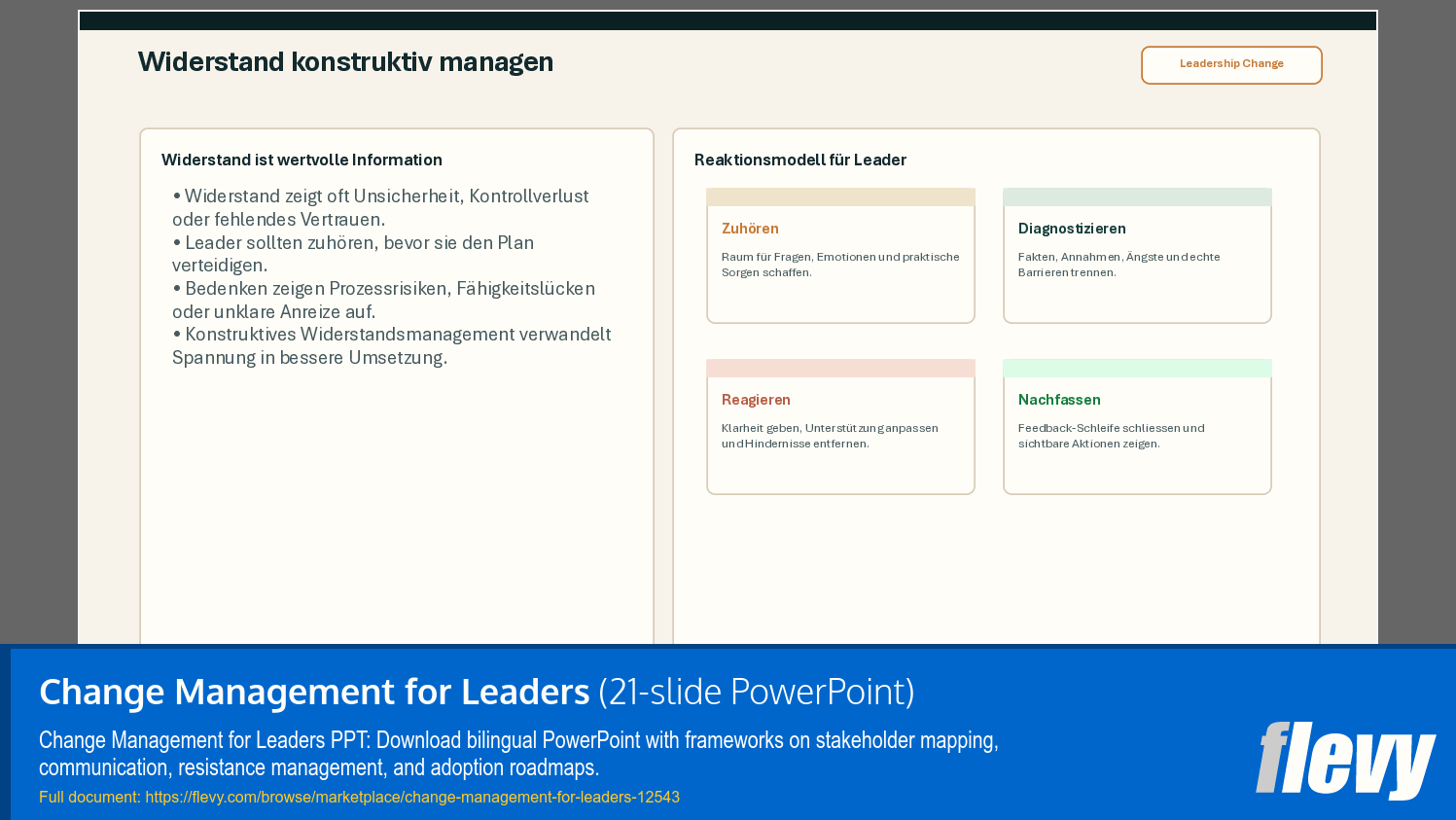Click text 'Raum für Fragen, Emotionen'
Image resolution: width=1456 pixels, height=820 pixels.
point(840,265)
